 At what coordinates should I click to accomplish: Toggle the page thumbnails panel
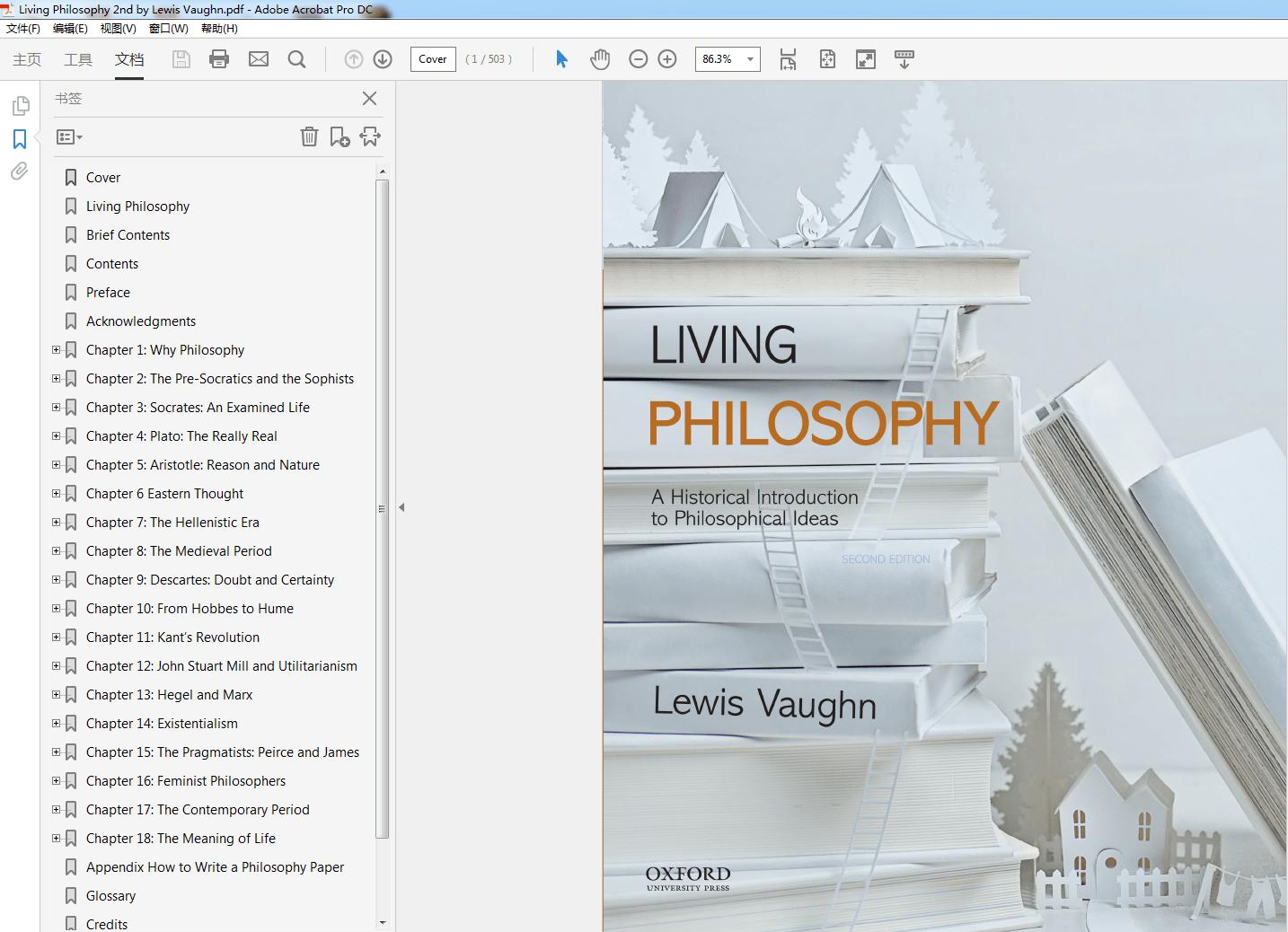pyautogui.click(x=20, y=106)
